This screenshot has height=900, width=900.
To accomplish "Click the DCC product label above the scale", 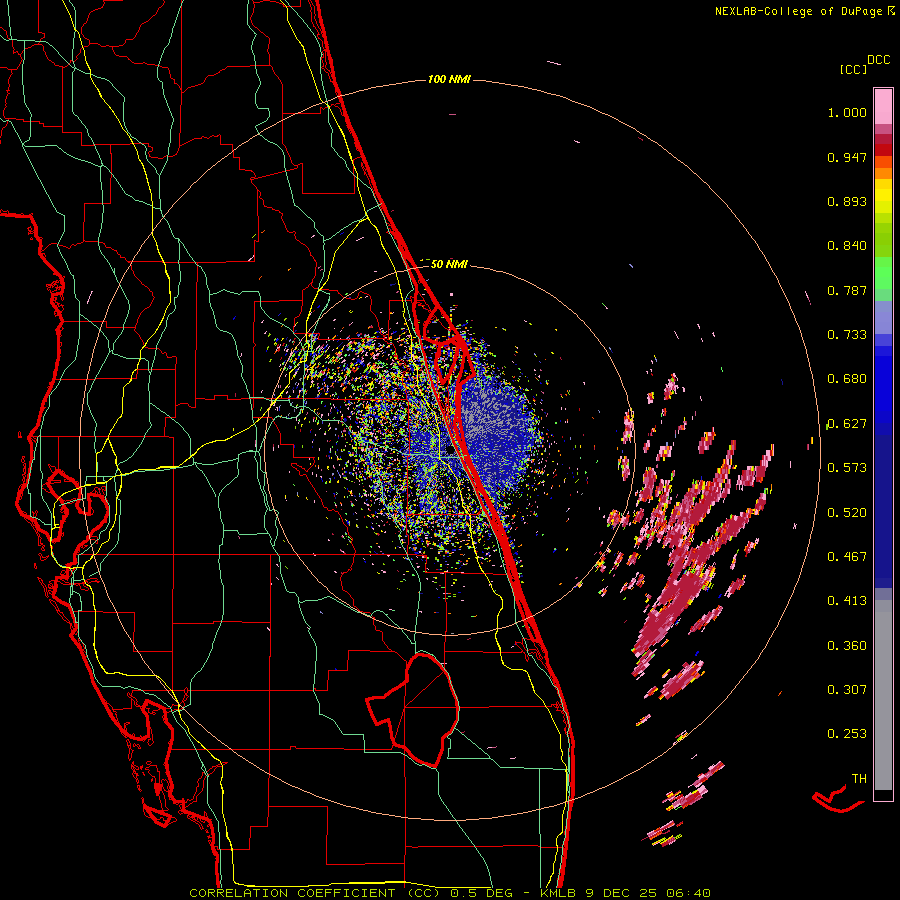I will (878, 60).
